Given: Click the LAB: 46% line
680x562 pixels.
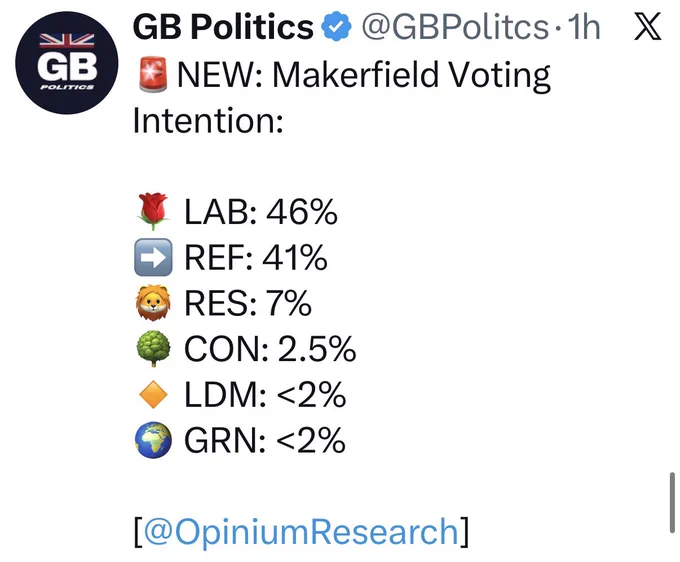Looking at the screenshot, I should pos(236,212).
